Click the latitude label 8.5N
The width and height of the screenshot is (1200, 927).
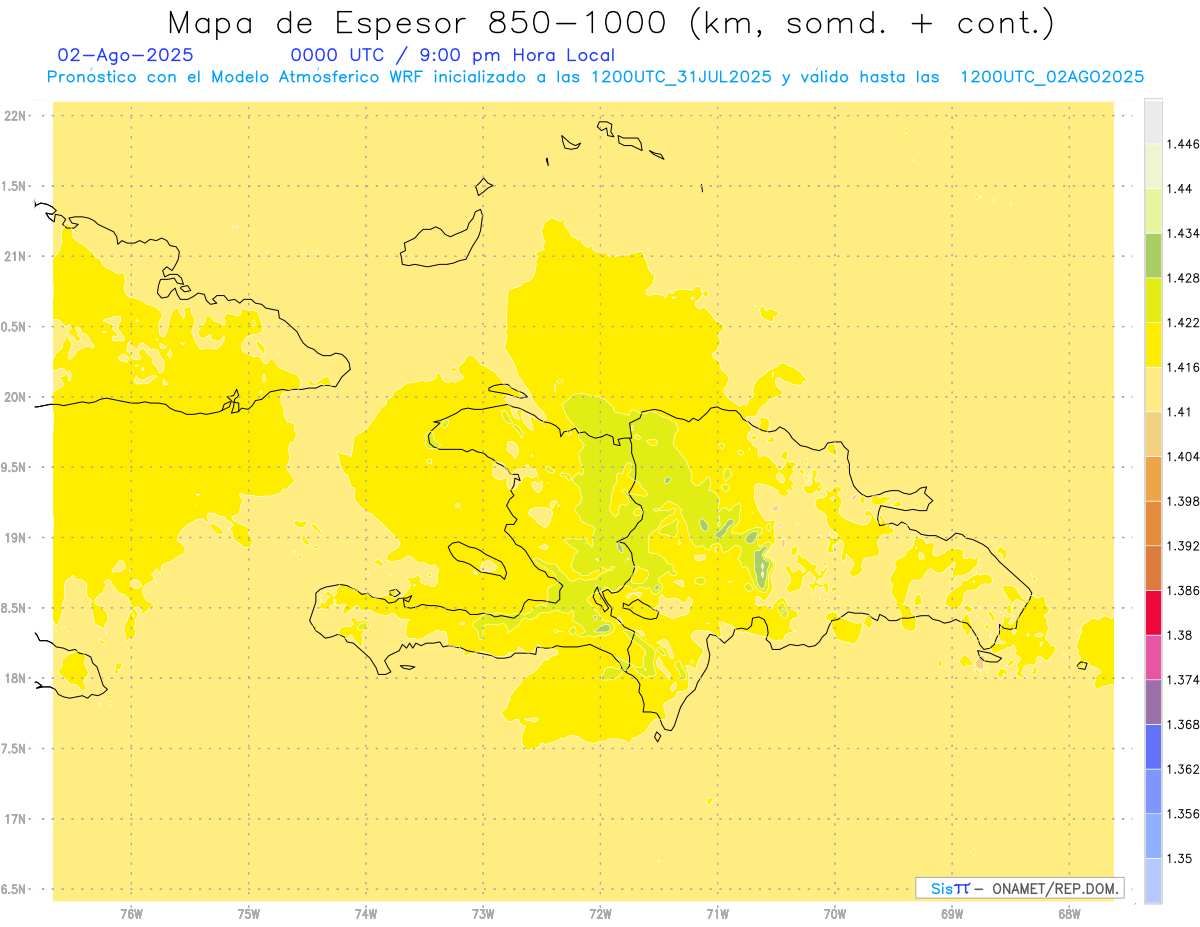pos(14,608)
